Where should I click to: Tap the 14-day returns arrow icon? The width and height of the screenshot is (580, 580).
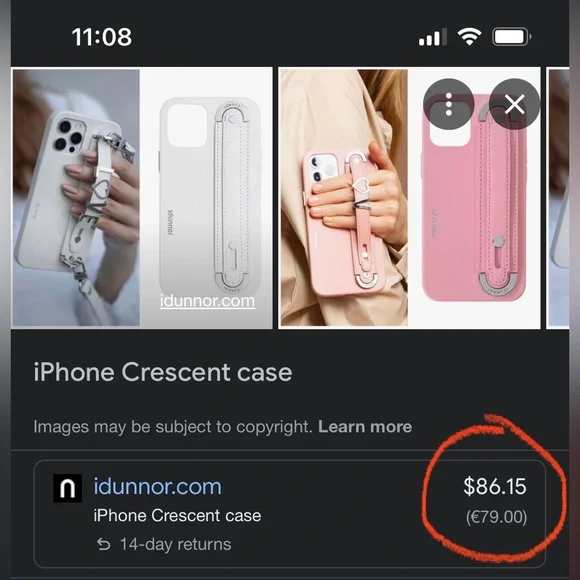104,544
